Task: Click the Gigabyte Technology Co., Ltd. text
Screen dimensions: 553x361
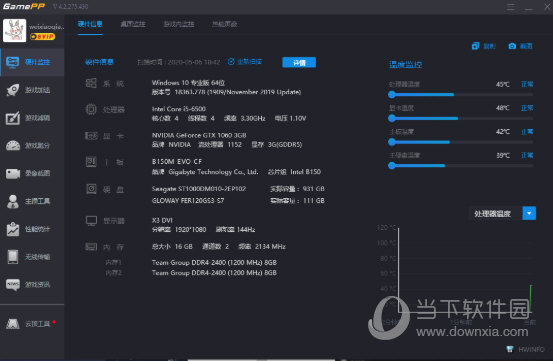Action: point(213,172)
